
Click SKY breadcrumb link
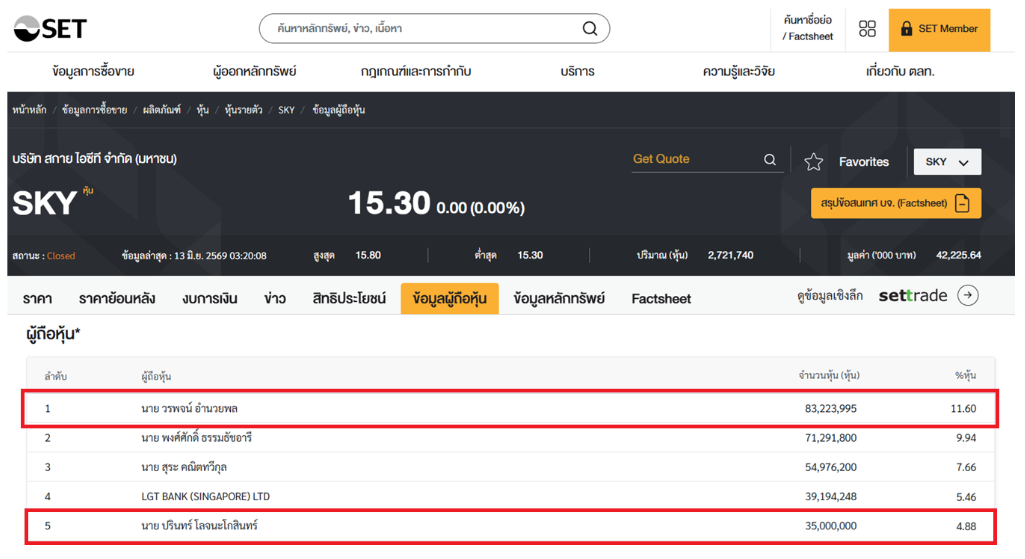[286, 110]
